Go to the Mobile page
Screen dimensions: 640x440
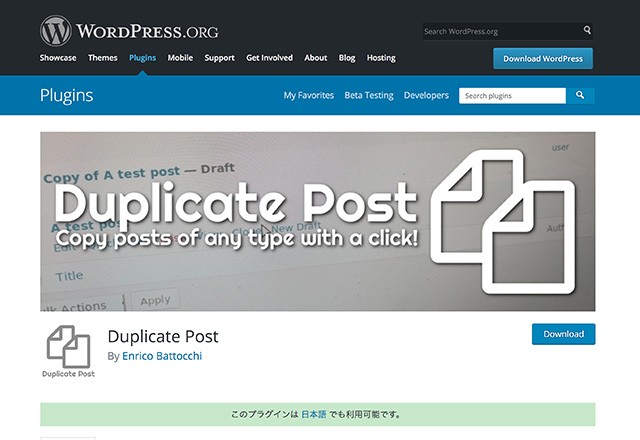click(180, 58)
